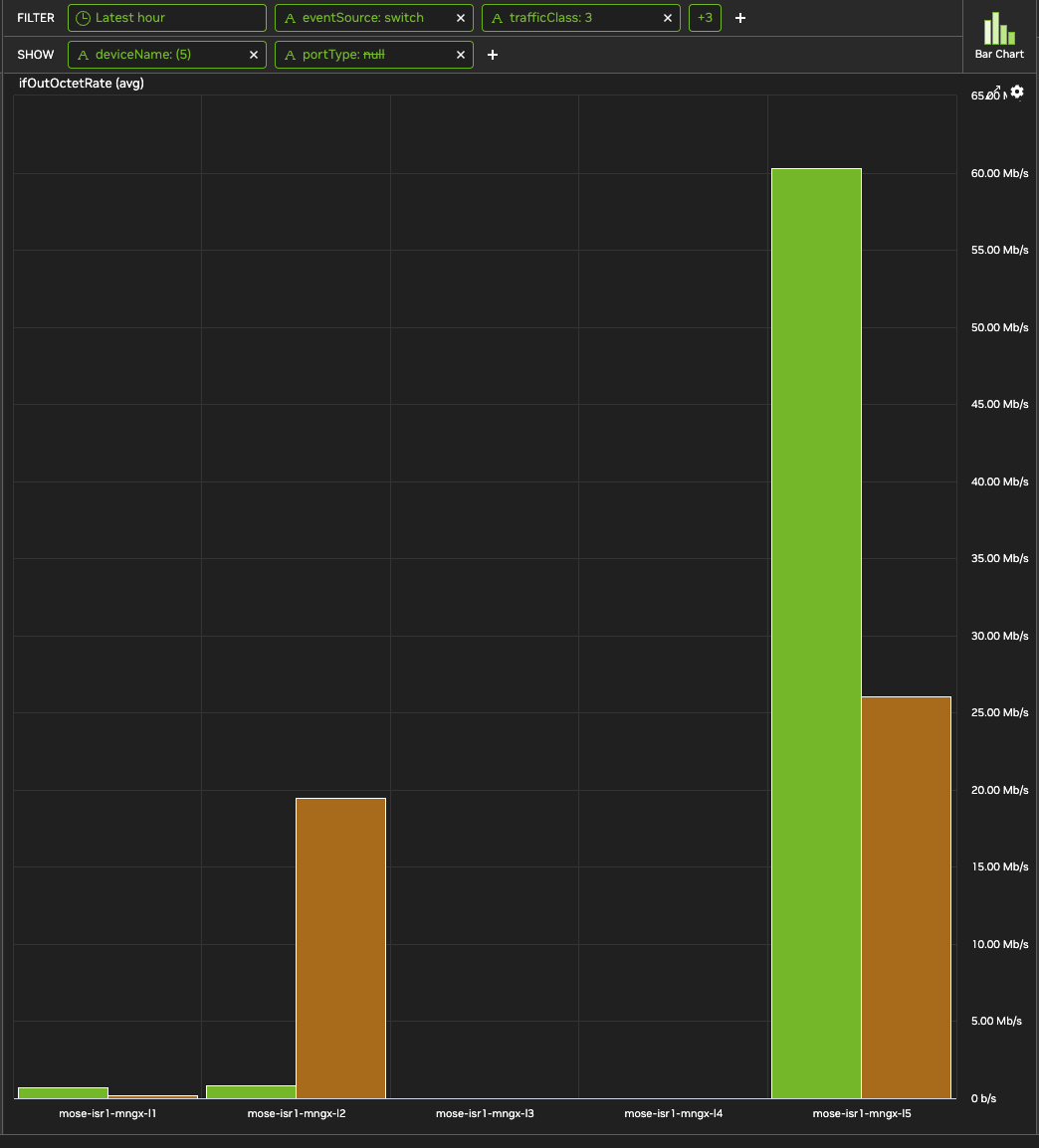Show the +3 additional filters
This screenshot has height=1148, width=1039.
tap(706, 18)
